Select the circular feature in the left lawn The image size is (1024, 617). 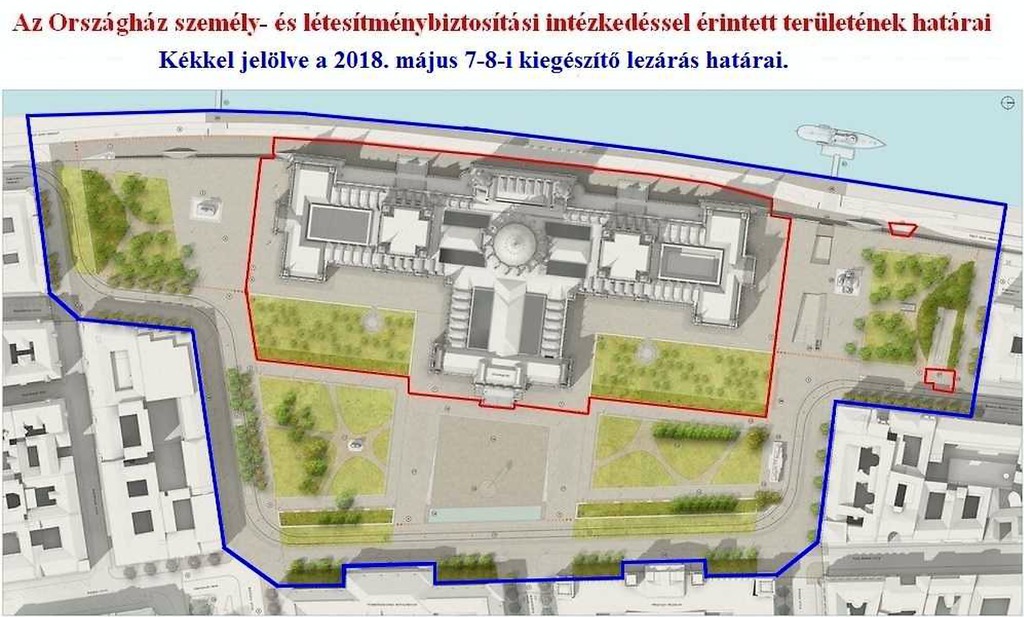coord(372,321)
